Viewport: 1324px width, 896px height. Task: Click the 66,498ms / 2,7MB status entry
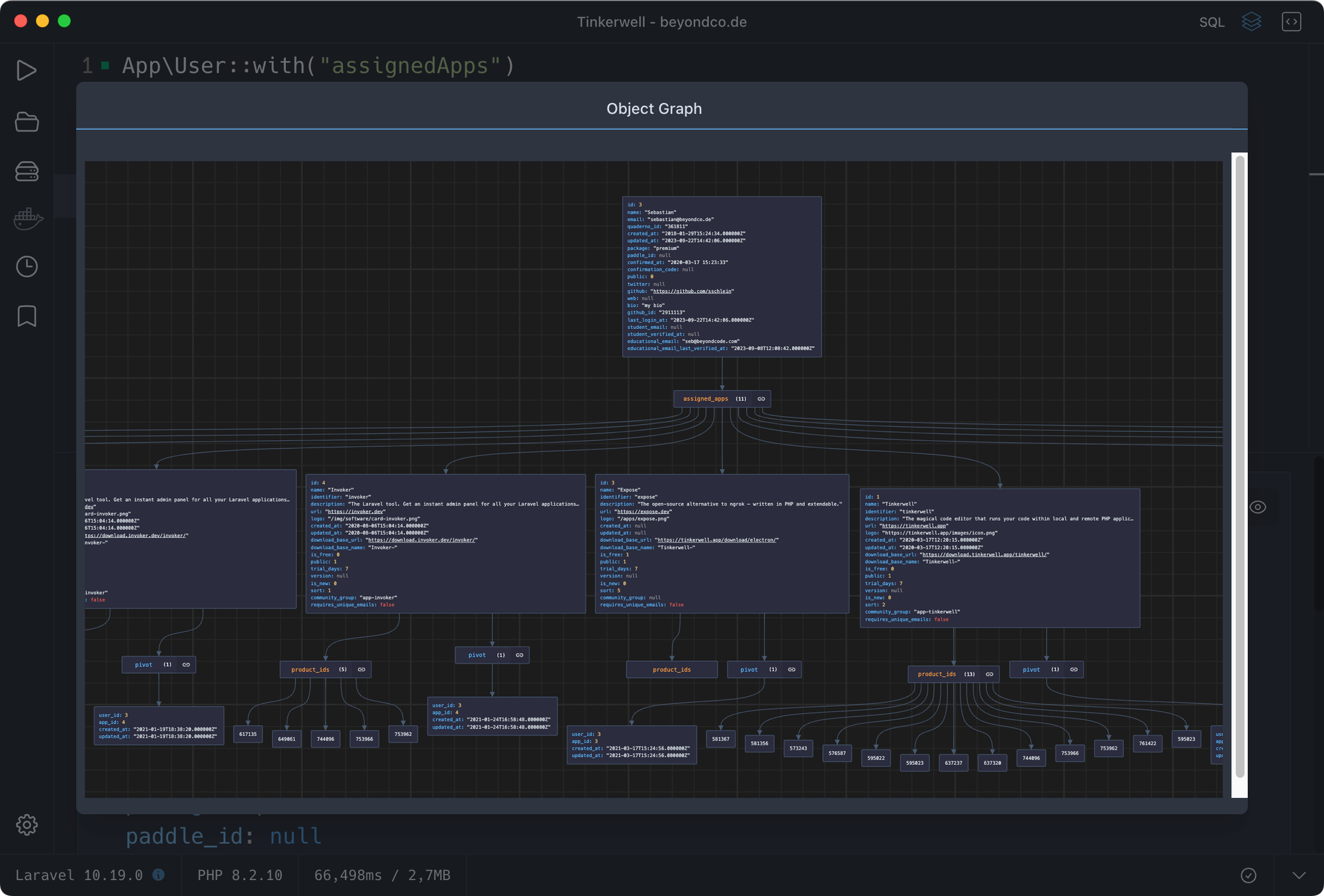[382, 875]
